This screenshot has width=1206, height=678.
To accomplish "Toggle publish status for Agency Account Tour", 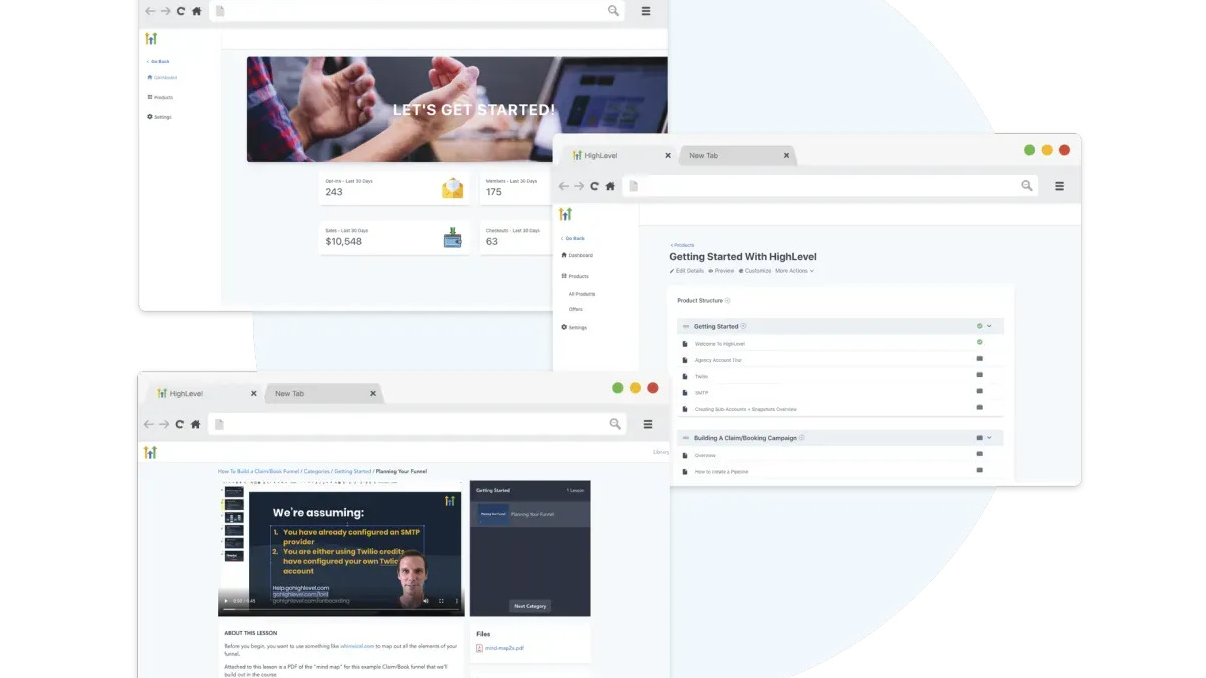I will click(x=979, y=358).
